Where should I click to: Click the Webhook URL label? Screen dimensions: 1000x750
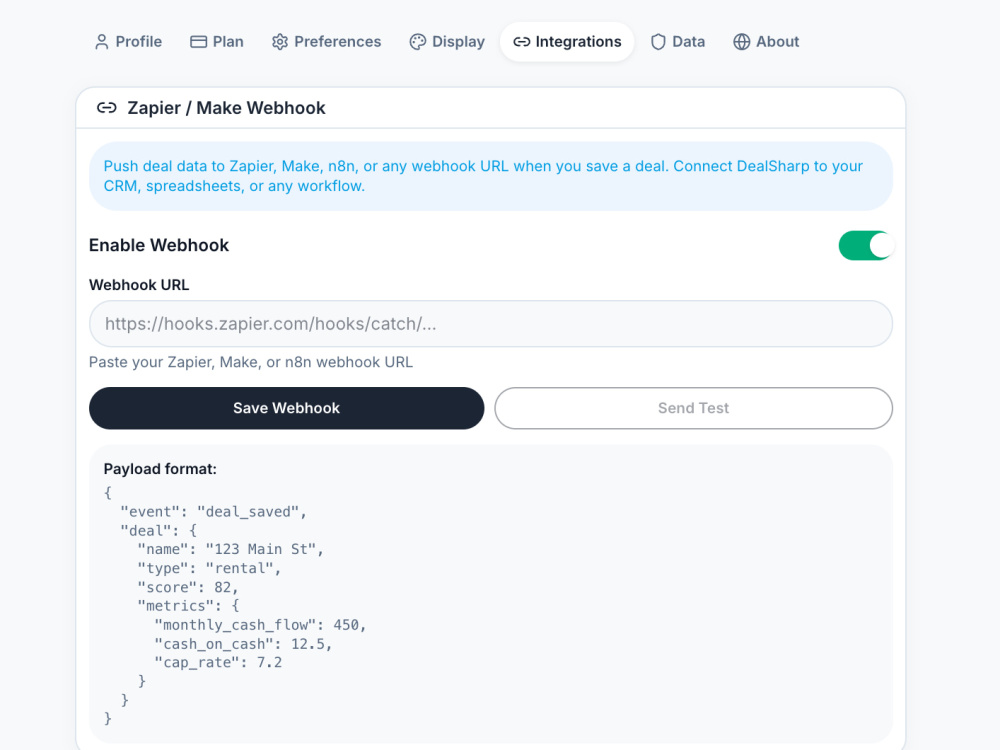(x=139, y=285)
